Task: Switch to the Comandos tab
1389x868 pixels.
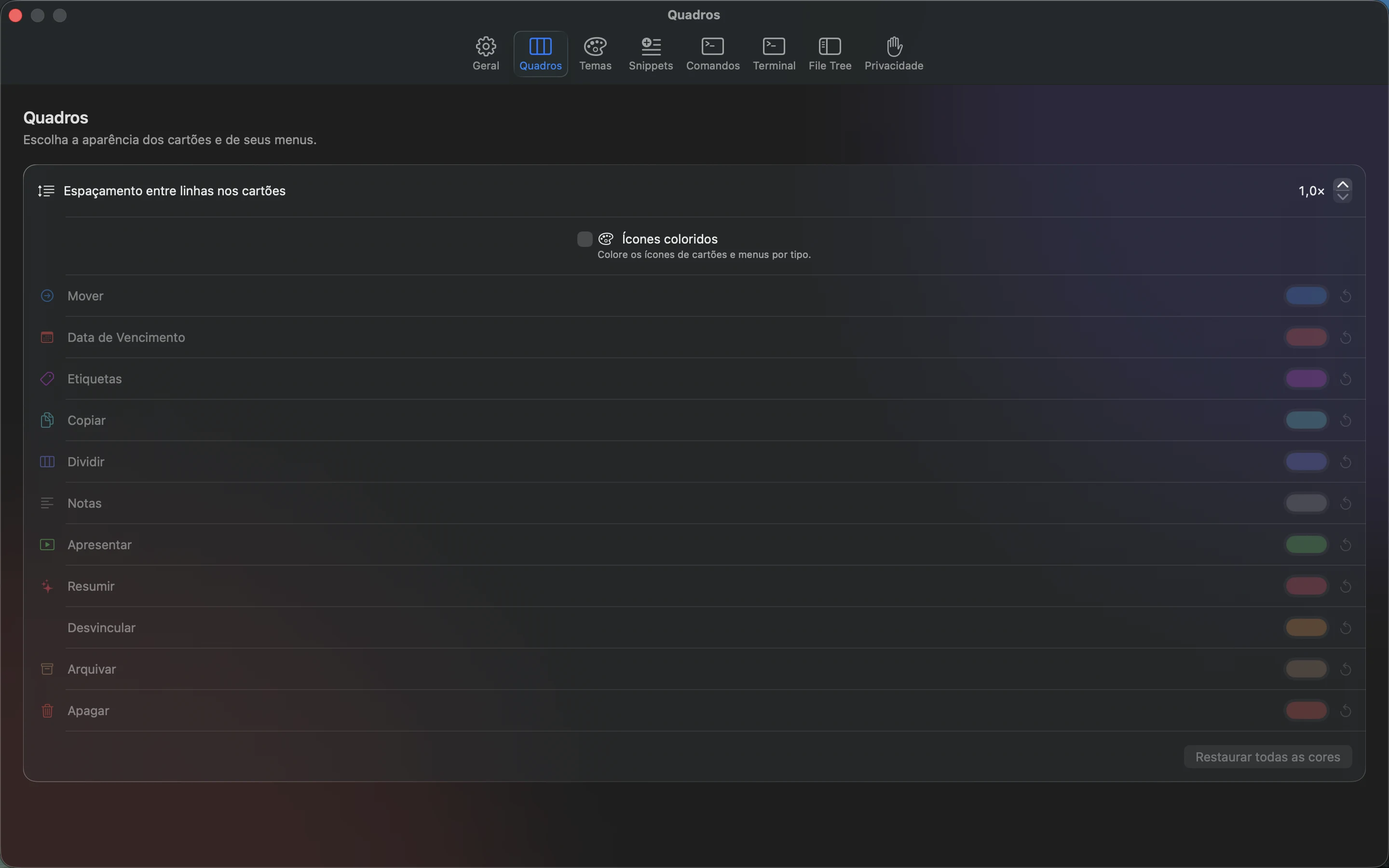Action: (x=713, y=54)
